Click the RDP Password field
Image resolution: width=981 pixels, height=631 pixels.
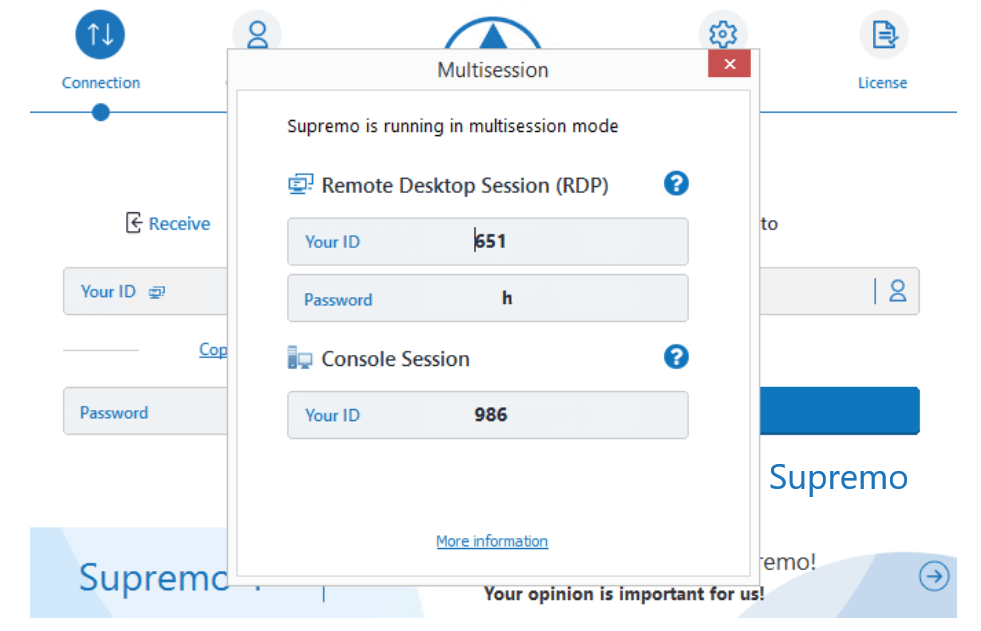click(488, 298)
